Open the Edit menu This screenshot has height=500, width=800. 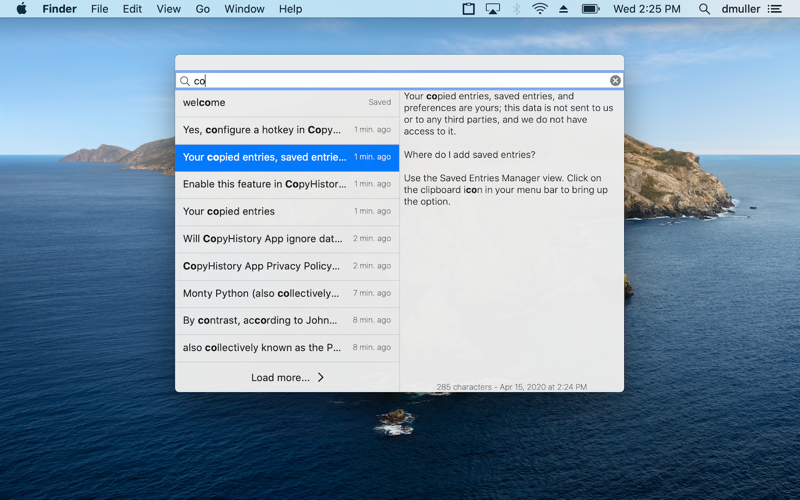click(132, 9)
